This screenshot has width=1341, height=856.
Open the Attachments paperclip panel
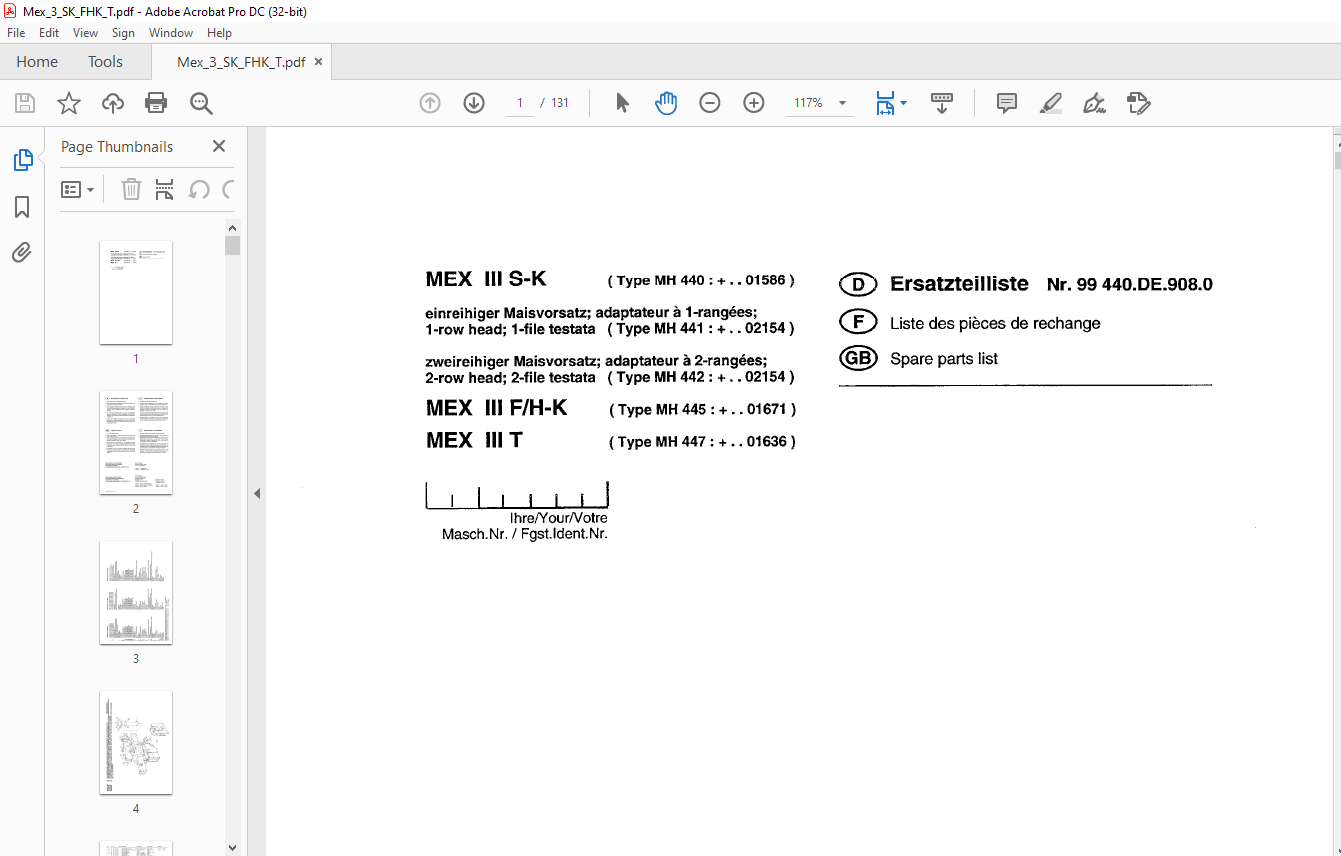pyautogui.click(x=22, y=252)
